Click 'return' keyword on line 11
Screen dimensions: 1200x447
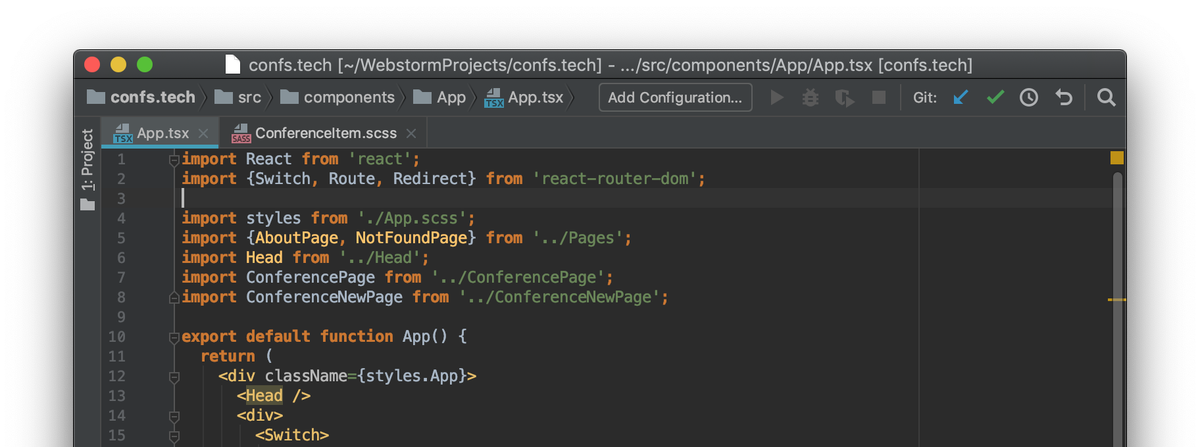[227, 356]
